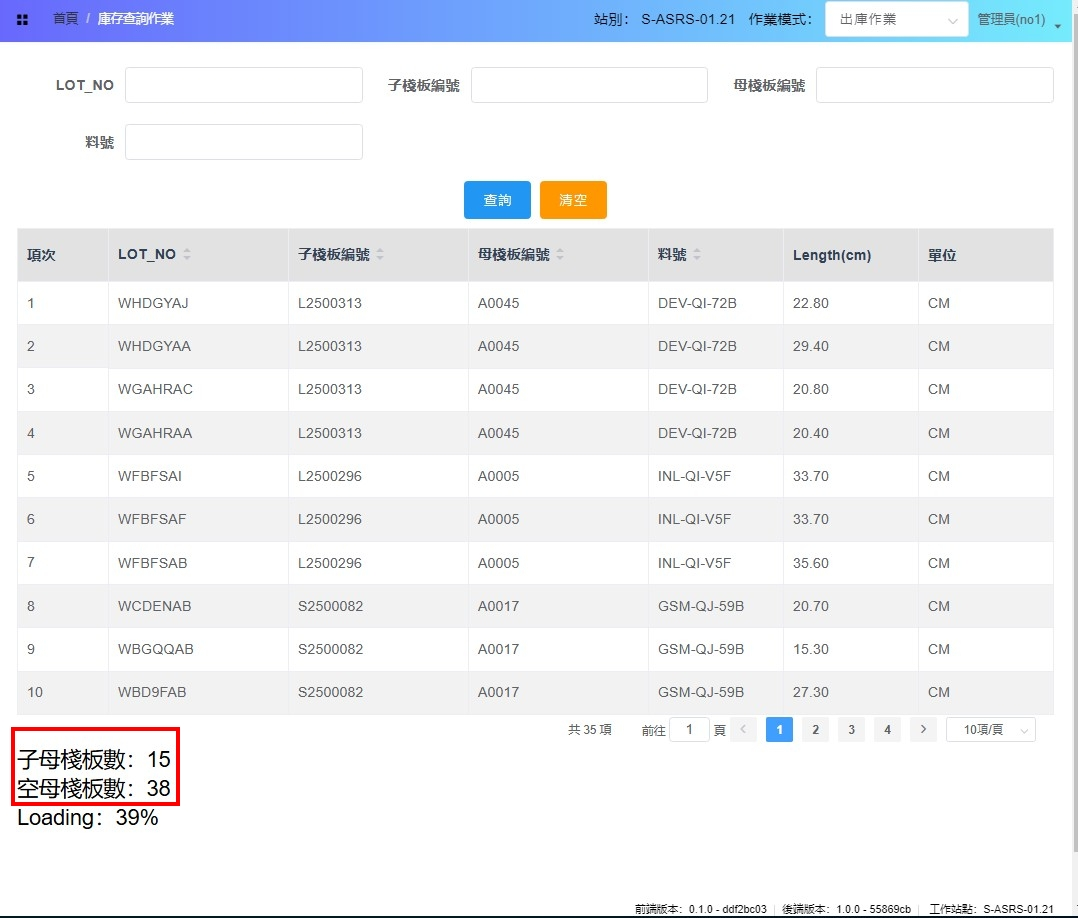1078x918 pixels.
Task: Click the Loading: 39% text
Action: coord(88,818)
